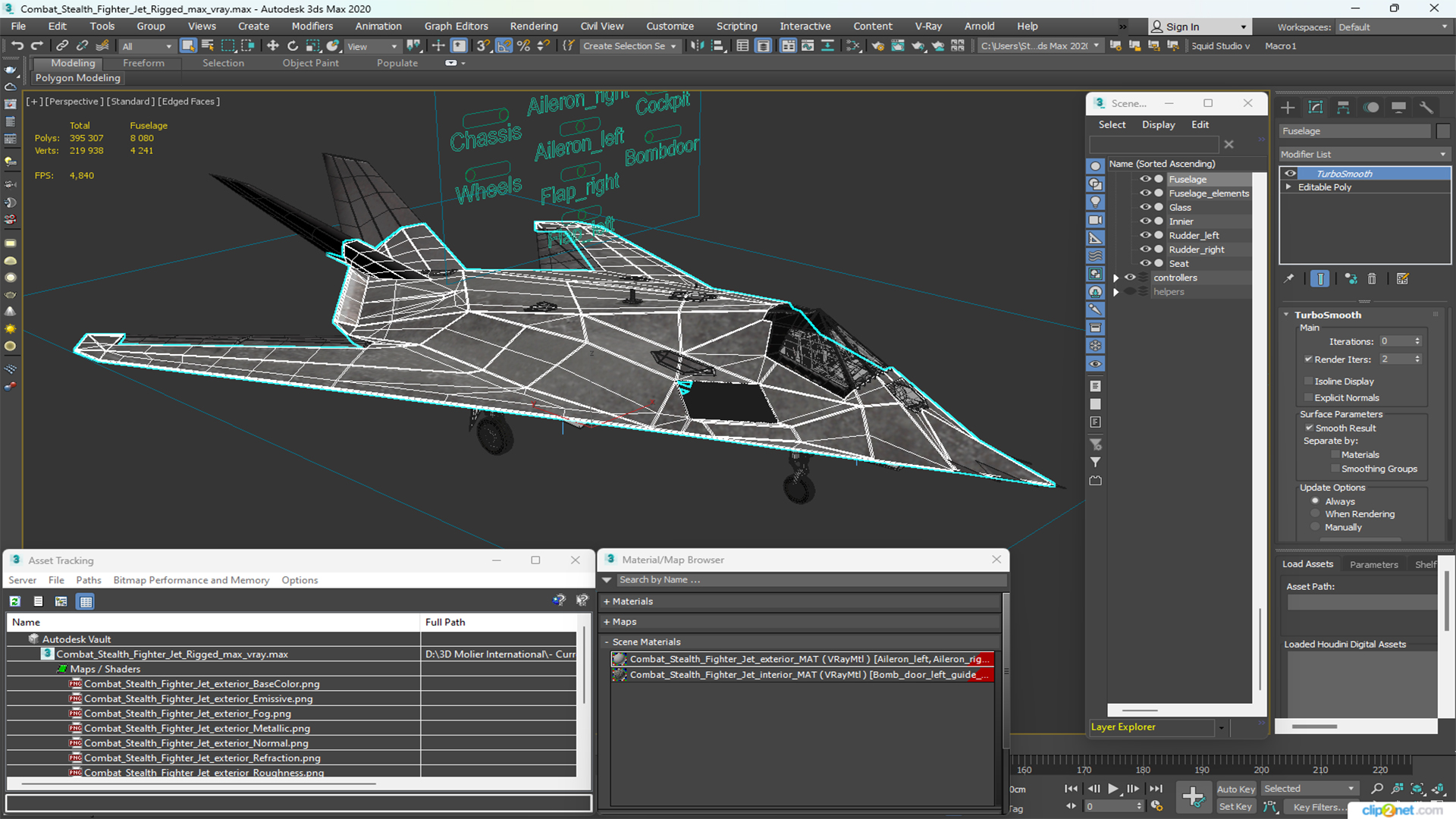The width and height of the screenshot is (1456, 819).
Task: Filter geometry sphere icon in Scene Explorer
Action: (x=1096, y=165)
